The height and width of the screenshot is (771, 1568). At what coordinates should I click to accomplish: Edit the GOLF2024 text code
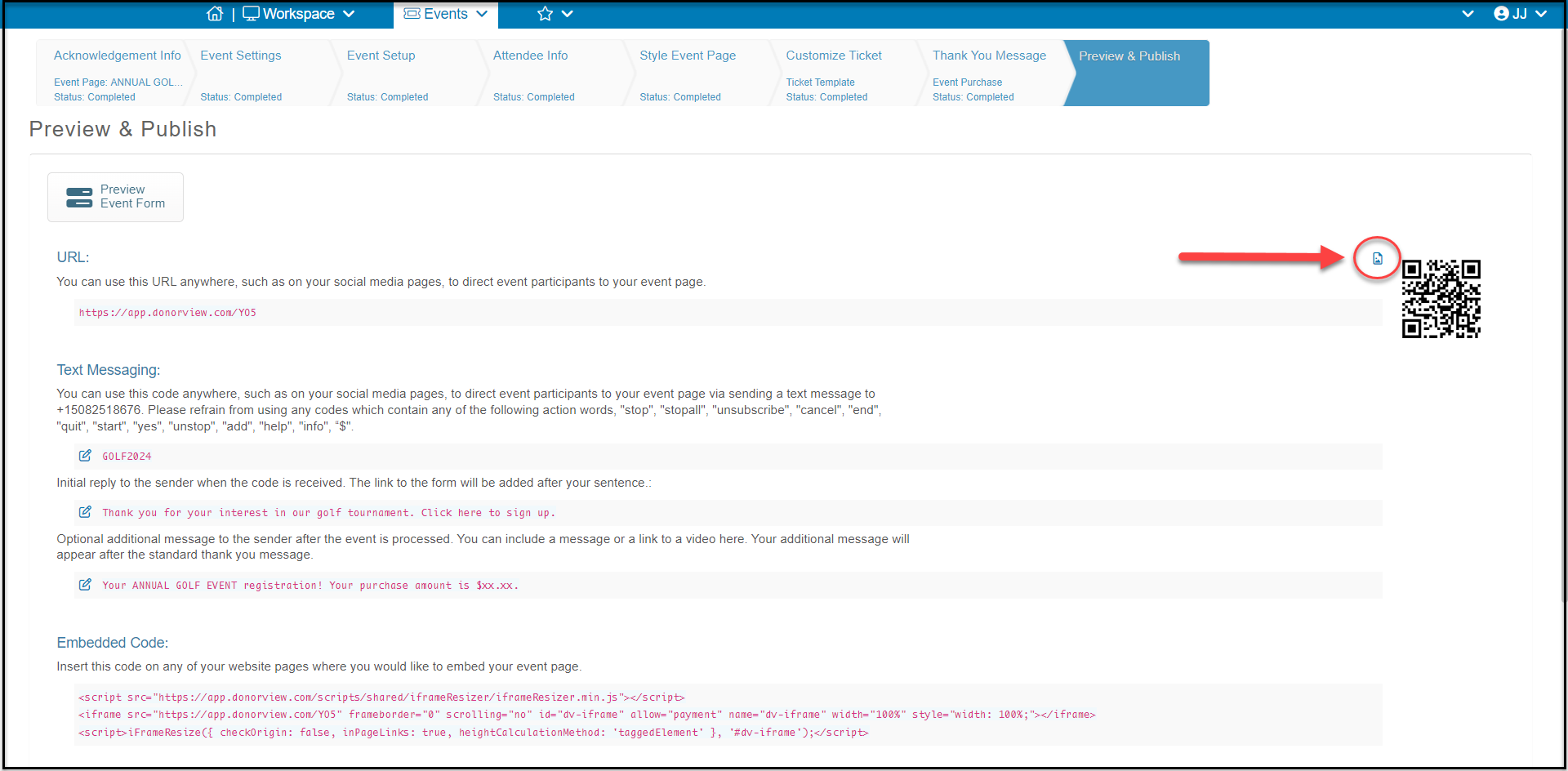coord(85,456)
